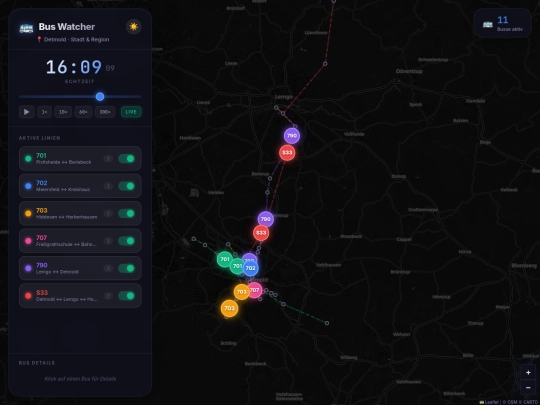The width and height of the screenshot is (540, 405).
Task: Select the 790 bus marker closest to Lemgo
Action: click(292, 136)
